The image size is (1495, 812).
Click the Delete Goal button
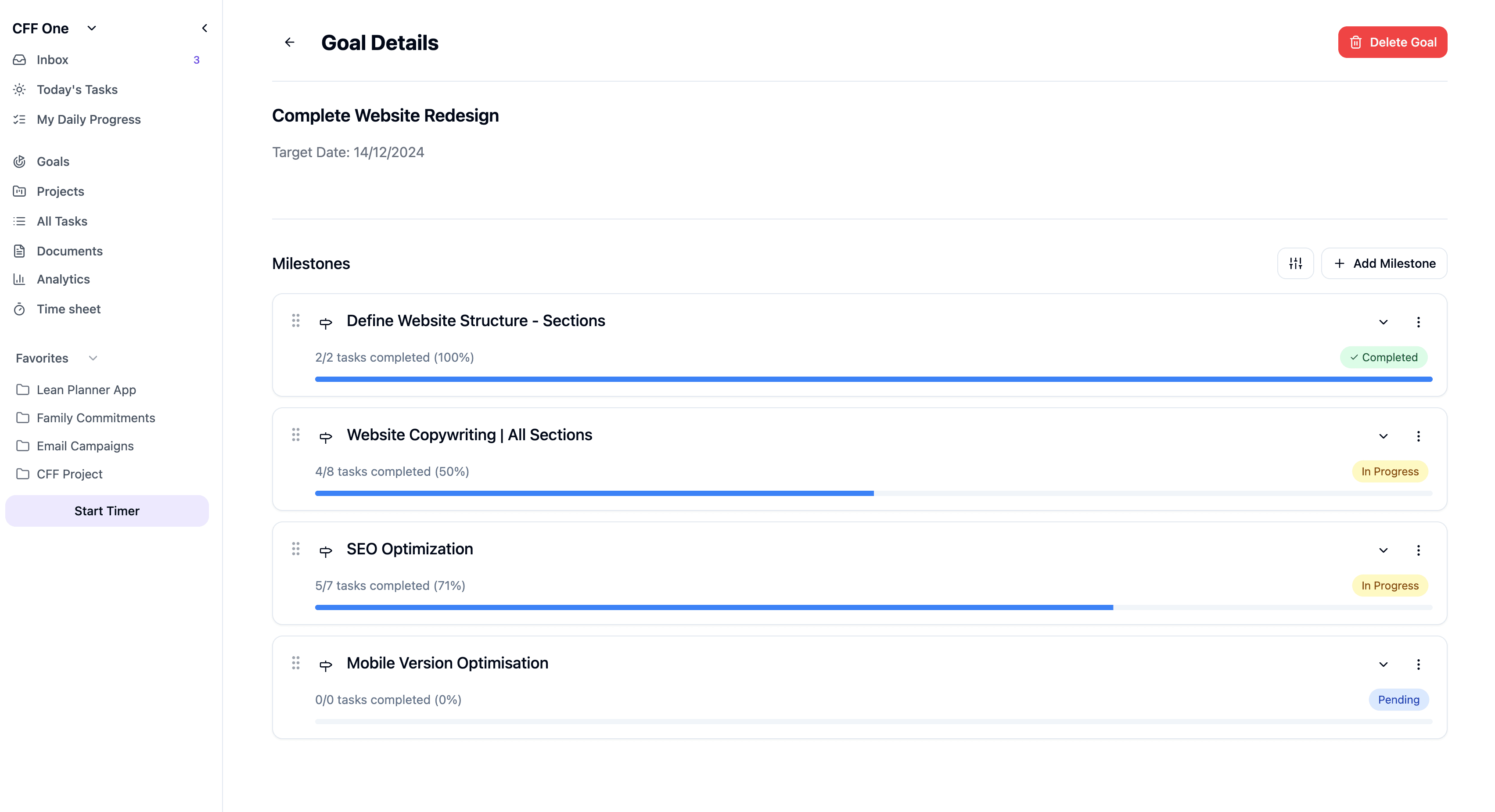tap(1392, 43)
